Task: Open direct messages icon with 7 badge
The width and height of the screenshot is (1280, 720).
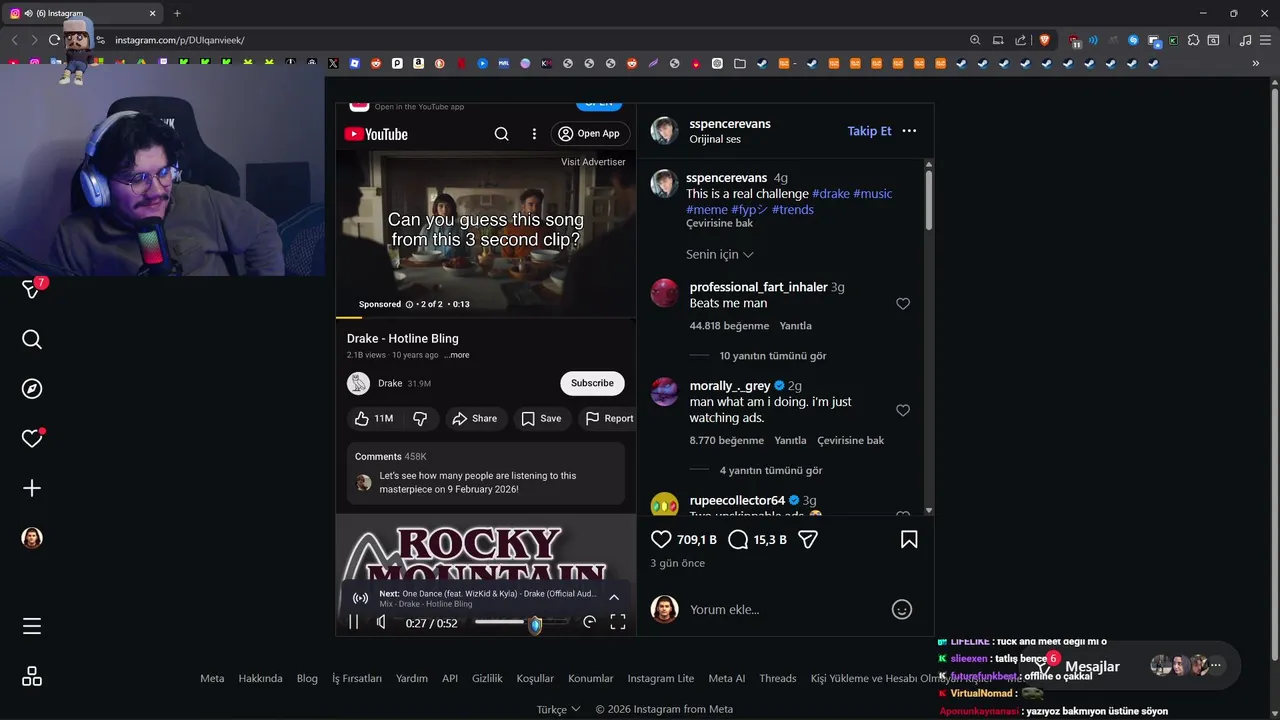Action: [32, 289]
